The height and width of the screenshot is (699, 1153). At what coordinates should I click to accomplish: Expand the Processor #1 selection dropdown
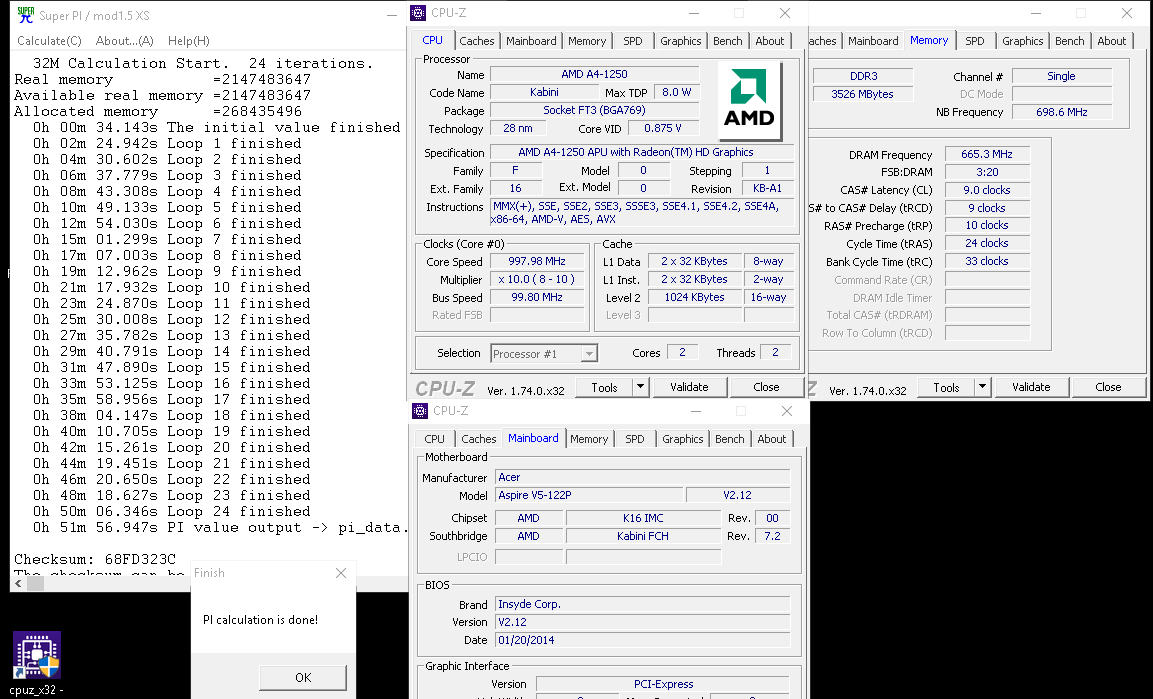pos(588,354)
